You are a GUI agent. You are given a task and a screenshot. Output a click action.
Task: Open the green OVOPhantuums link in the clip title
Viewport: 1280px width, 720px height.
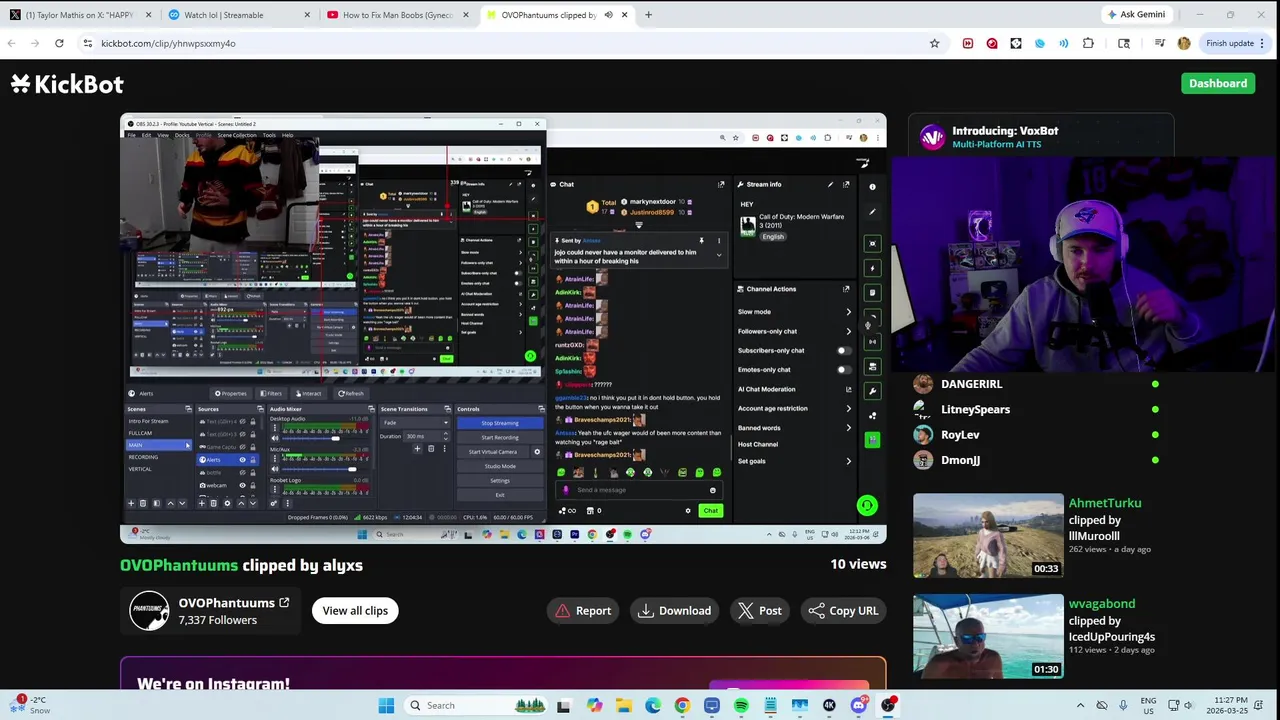tap(179, 565)
